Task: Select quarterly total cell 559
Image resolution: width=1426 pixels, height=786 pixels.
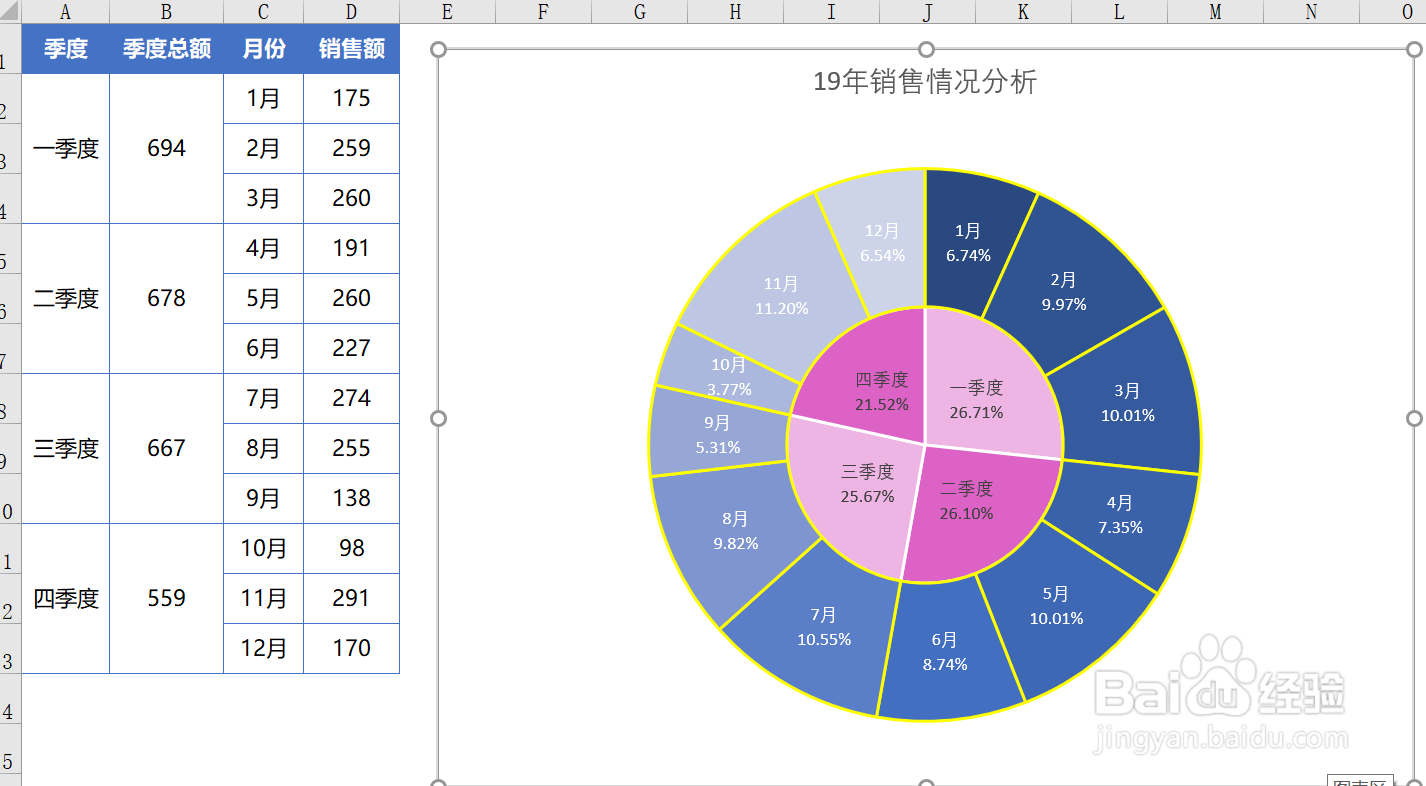Action: (x=167, y=599)
